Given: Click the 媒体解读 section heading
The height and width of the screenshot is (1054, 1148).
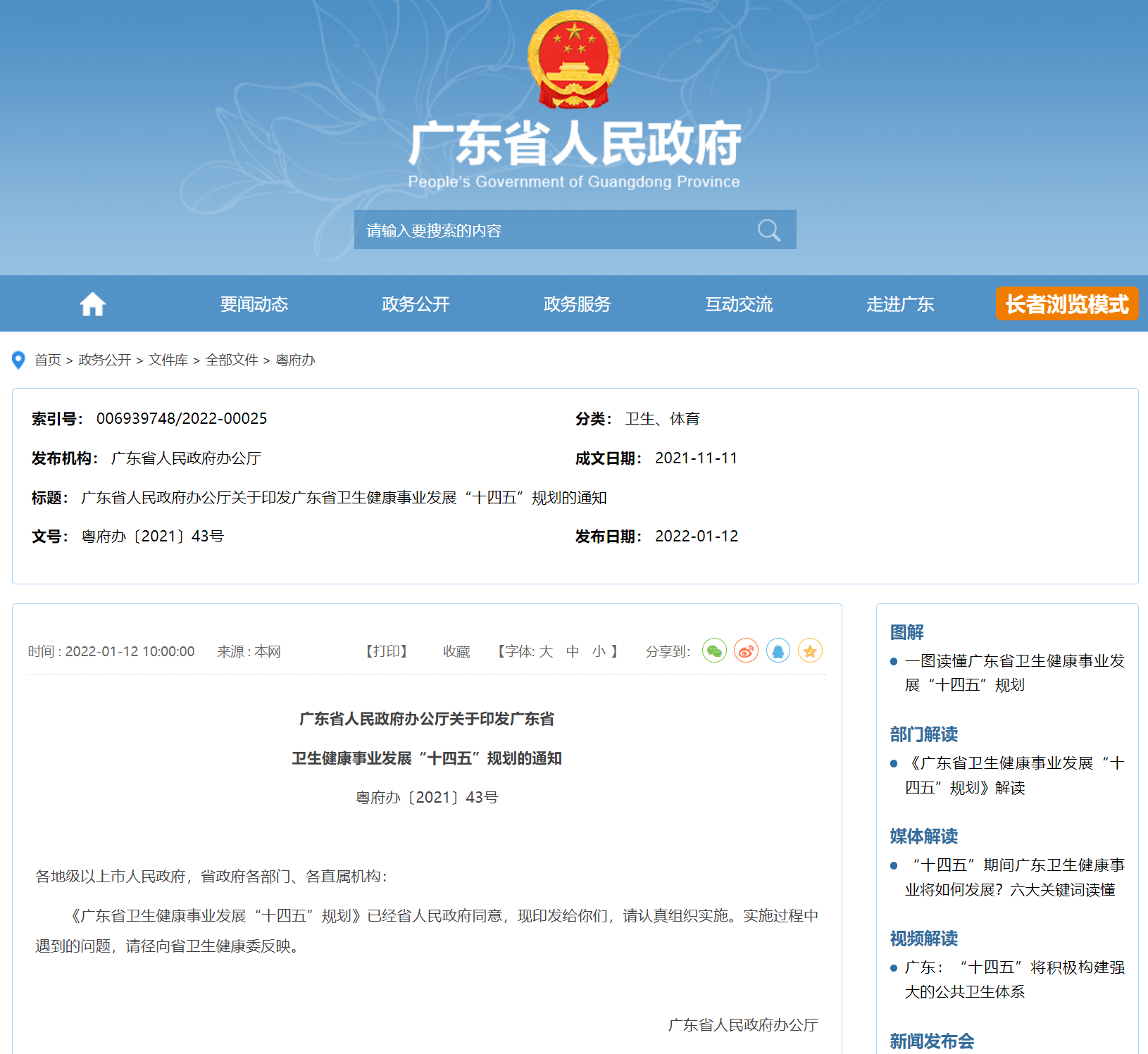Looking at the screenshot, I should coord(923,836).
